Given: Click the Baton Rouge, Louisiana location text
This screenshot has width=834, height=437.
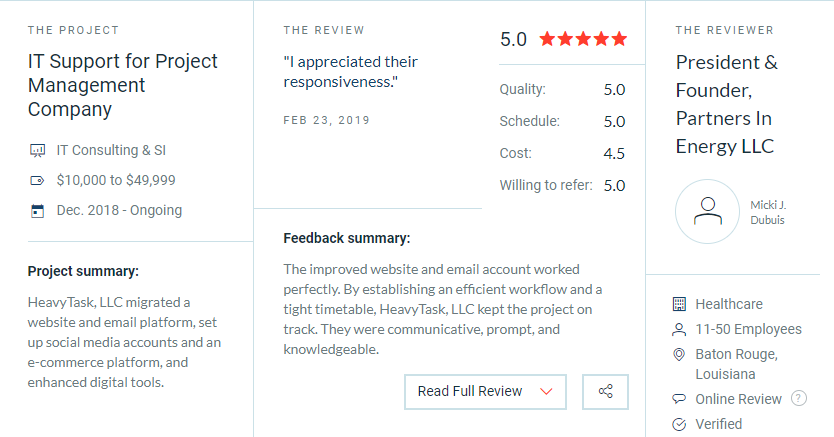Looking at the screenshot, I should (737, 364).
